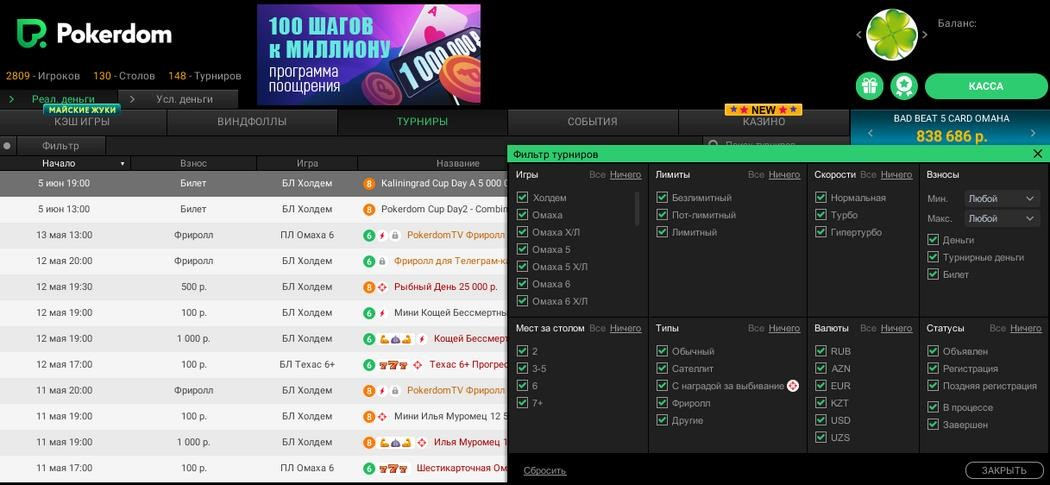
Task: Sort by Начало column arrow
Action: click(x=123, y=163)
